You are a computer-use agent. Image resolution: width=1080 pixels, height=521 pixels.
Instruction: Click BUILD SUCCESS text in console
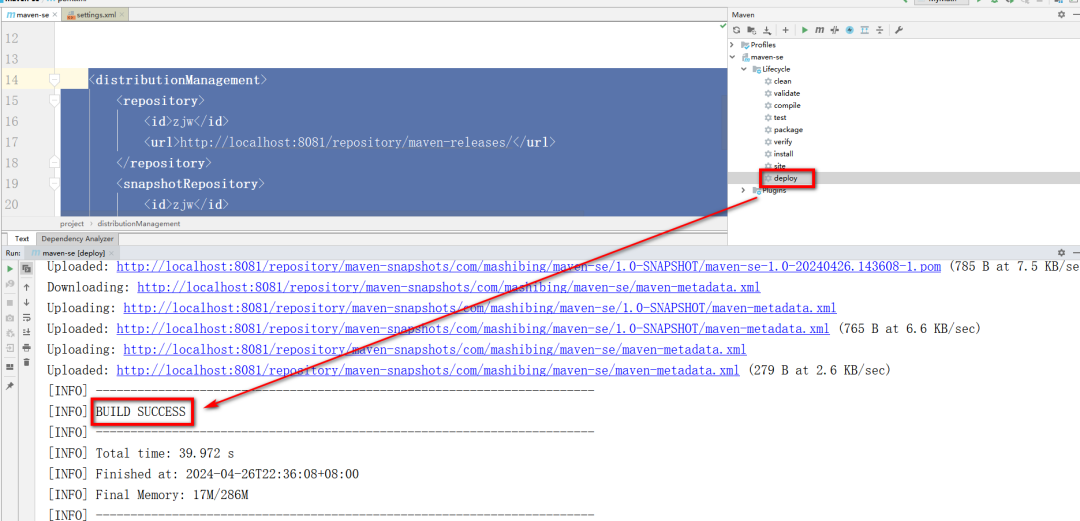click(141, 412)
